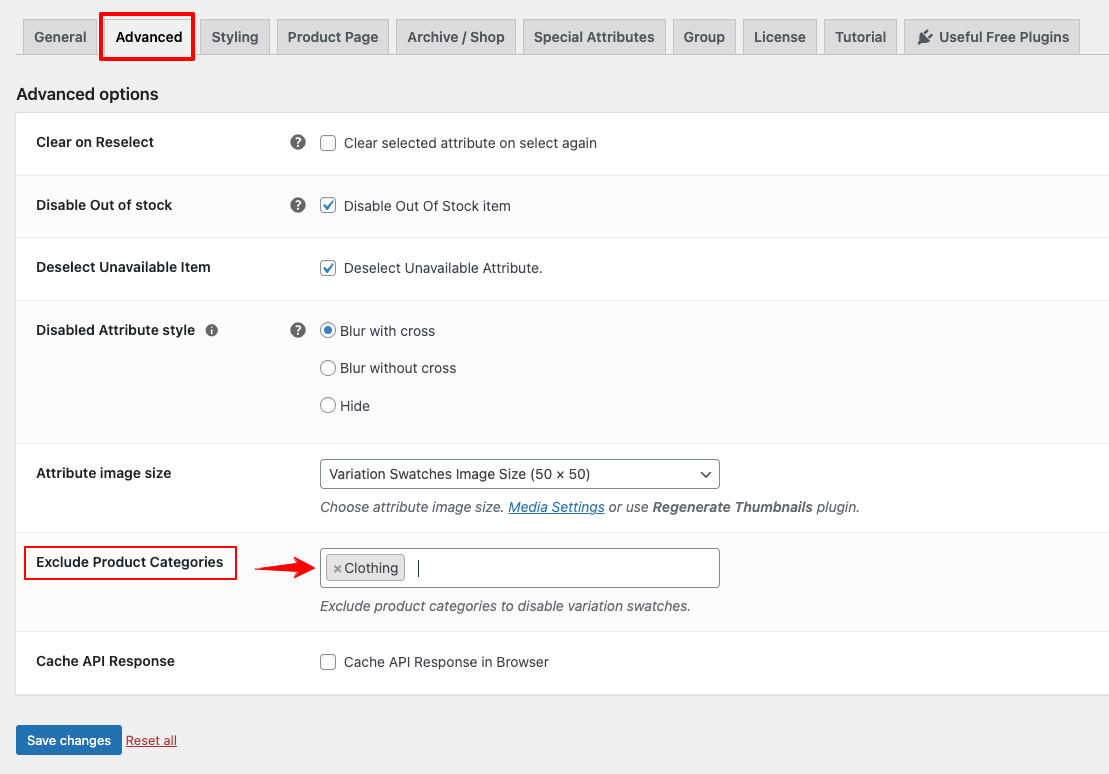
Task: Click the Save changes button
Action: (68, 740)
